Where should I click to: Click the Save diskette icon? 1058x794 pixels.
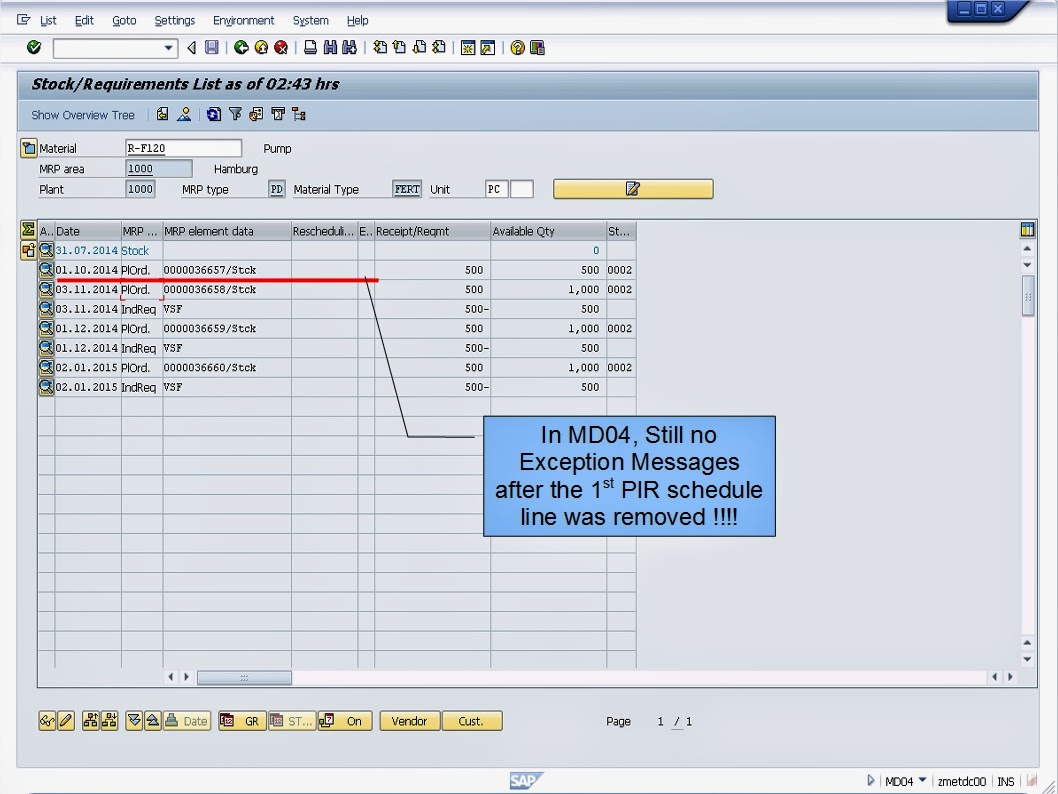212,47
